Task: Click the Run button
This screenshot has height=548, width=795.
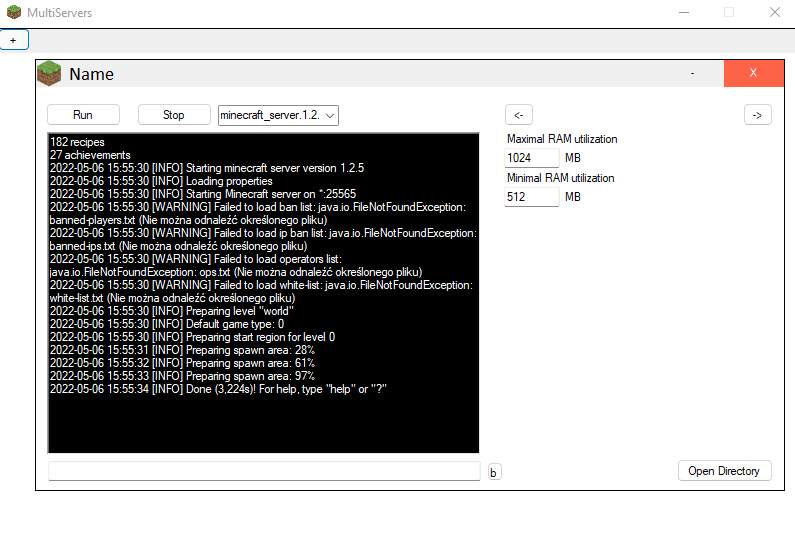Action: pyautogui.click(x=83, y=115)
